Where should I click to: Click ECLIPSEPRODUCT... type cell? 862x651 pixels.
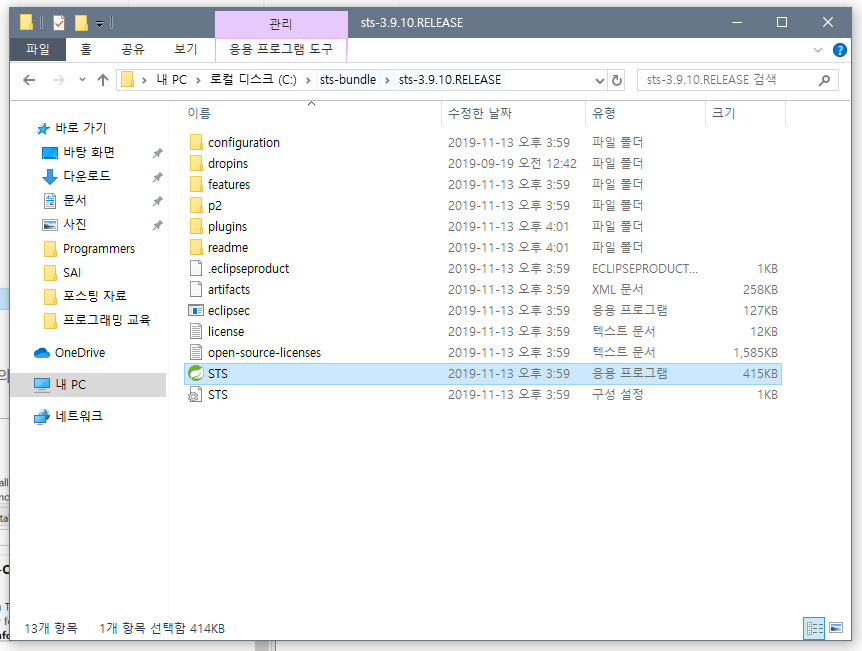point(644,268)
